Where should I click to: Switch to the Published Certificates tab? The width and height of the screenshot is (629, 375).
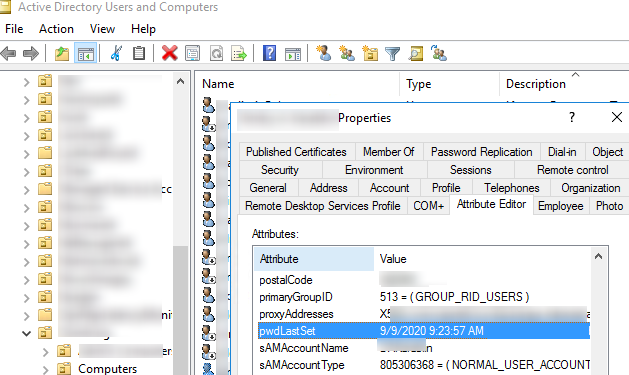tap(296, 152)
